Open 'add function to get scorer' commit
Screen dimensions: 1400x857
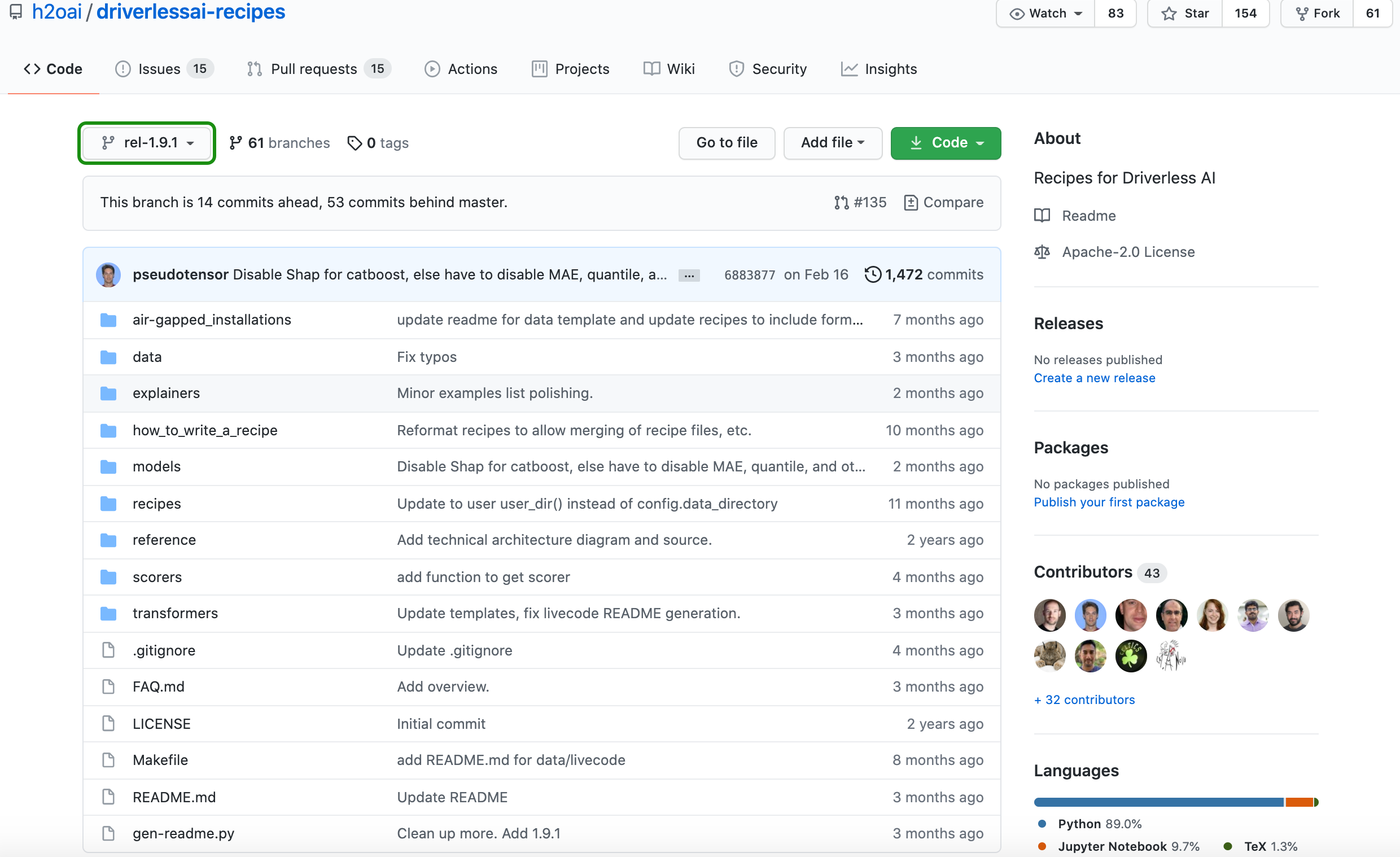[484, 577]
